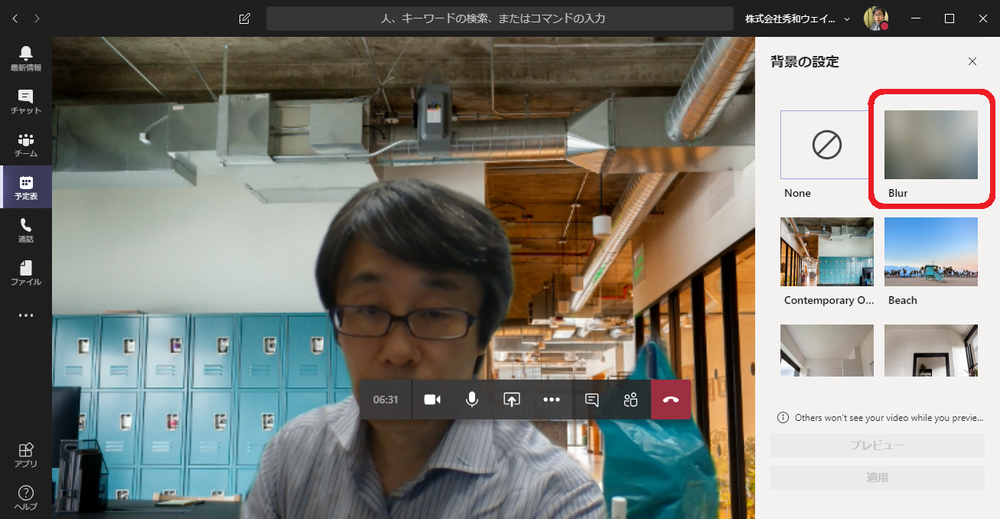This screenshot has width=1000, height=519.
Task: Click the info icon beside preview notice
Action: [783, 418]
